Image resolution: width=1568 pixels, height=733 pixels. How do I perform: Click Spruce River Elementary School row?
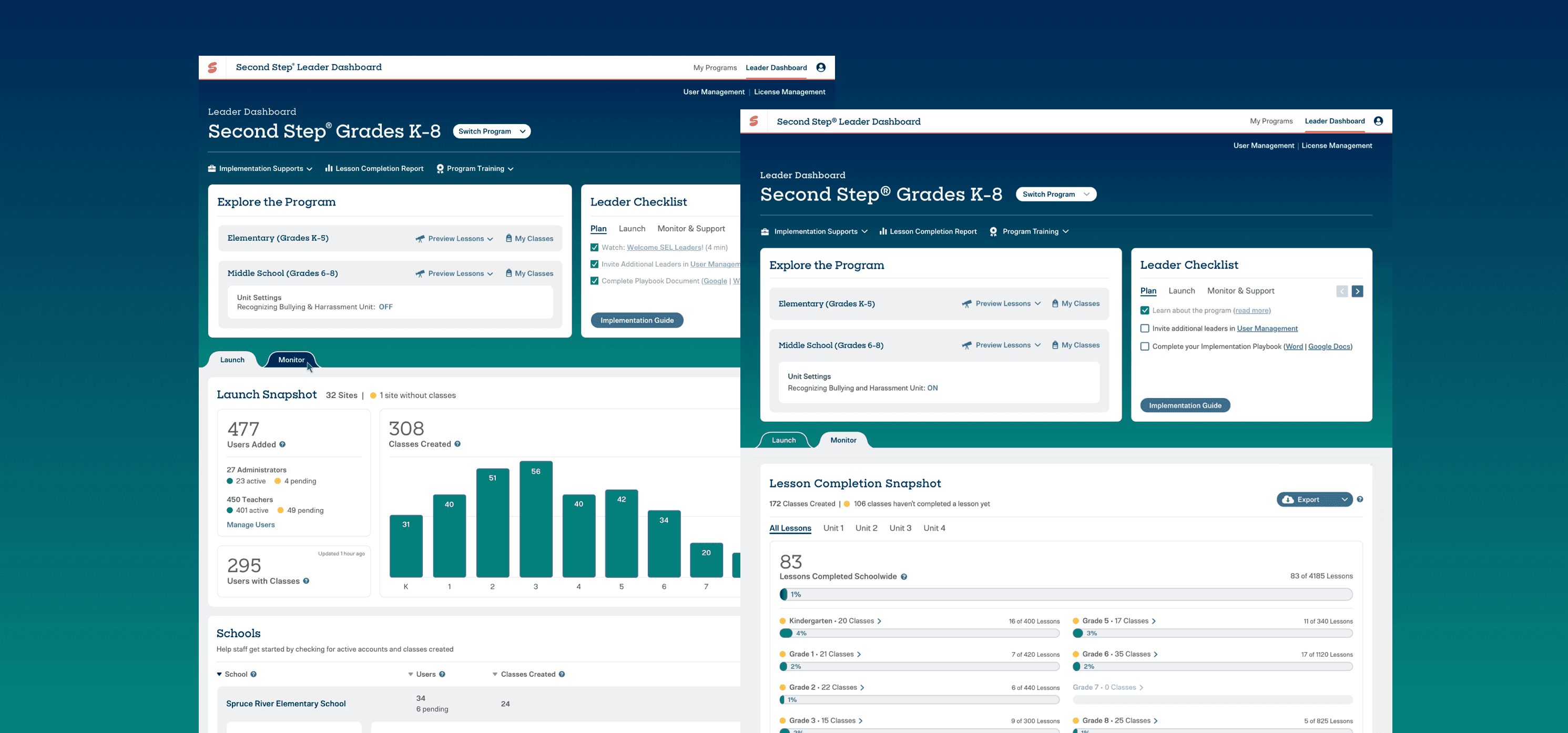tap(478, 704)
